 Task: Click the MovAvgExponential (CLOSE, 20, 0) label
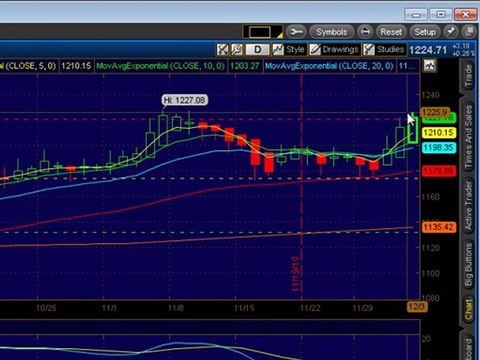[329, 66]
